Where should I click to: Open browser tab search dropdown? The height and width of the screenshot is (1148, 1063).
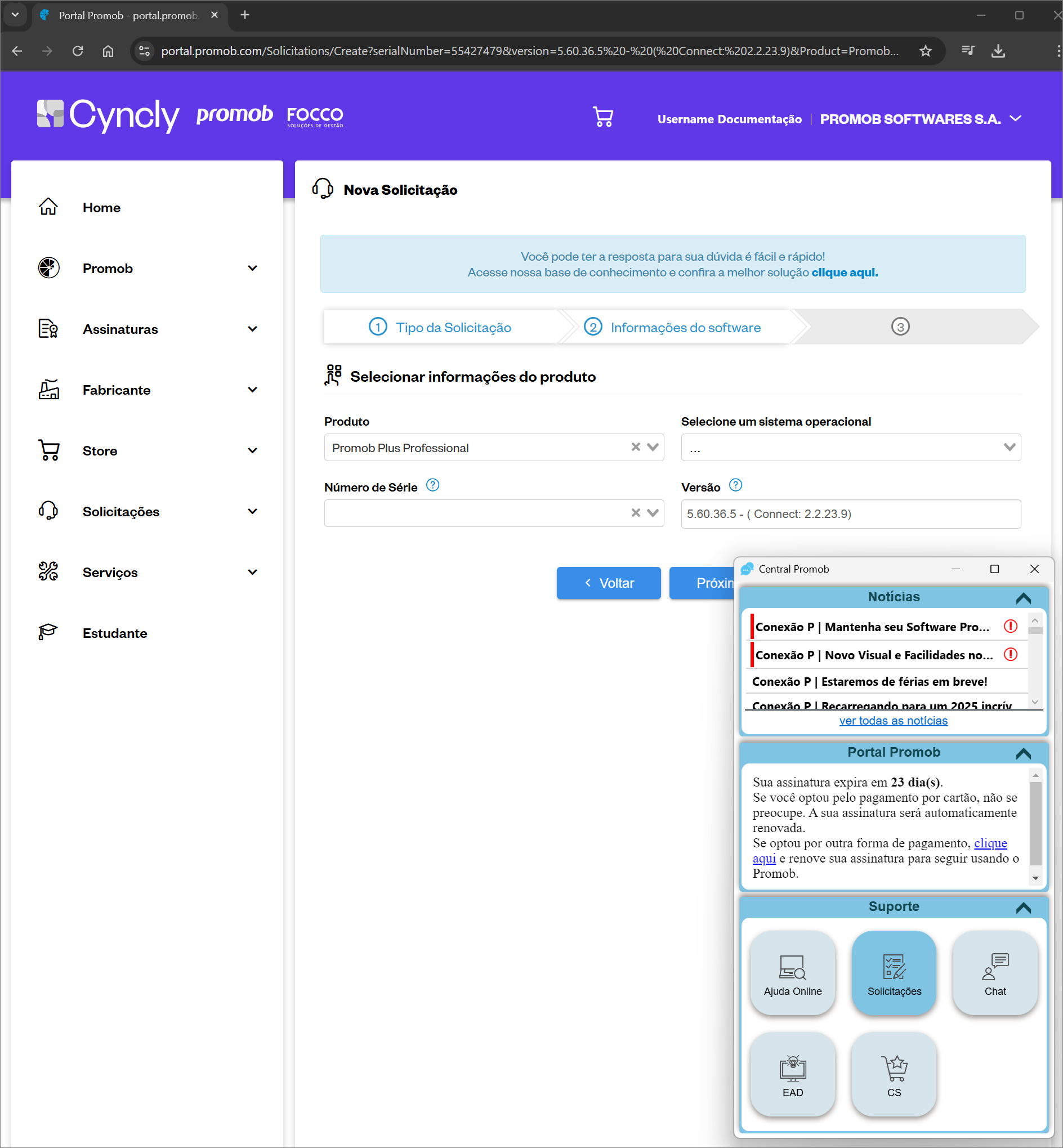pyautogui.click(x=16, y=15)
